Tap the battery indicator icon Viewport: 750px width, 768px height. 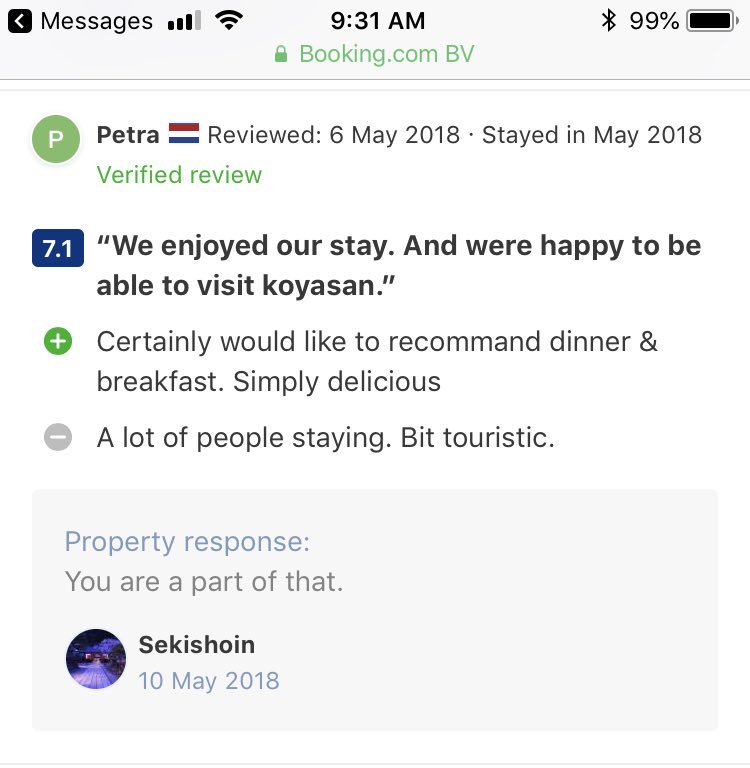coord(712,21)
